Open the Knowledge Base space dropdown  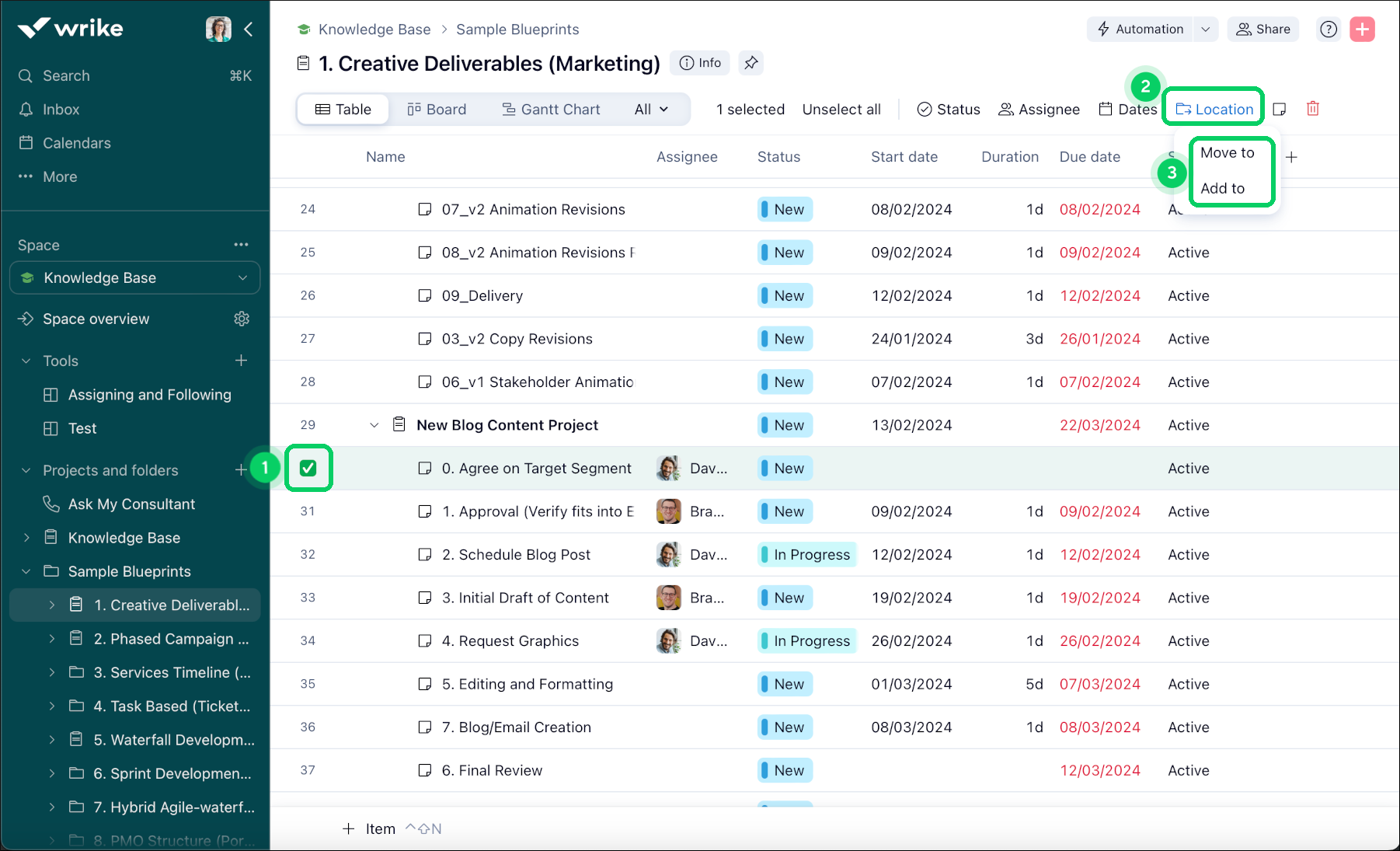[242, 278]
